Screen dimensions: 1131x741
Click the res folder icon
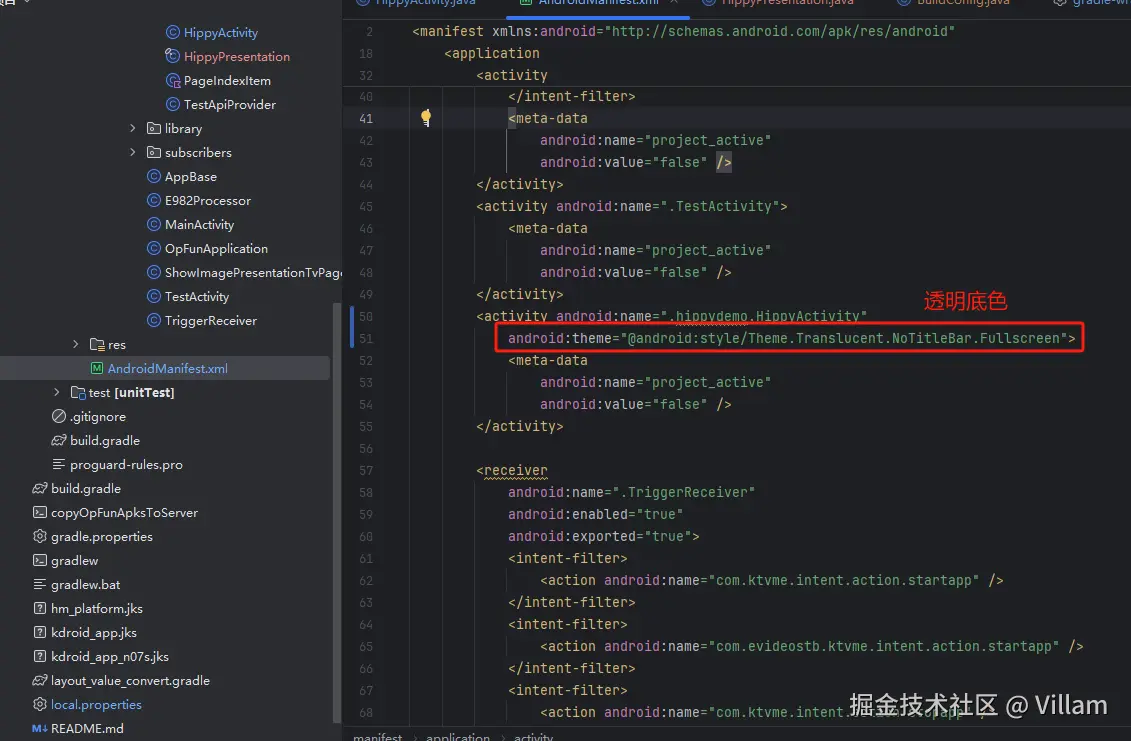point(97,344)
